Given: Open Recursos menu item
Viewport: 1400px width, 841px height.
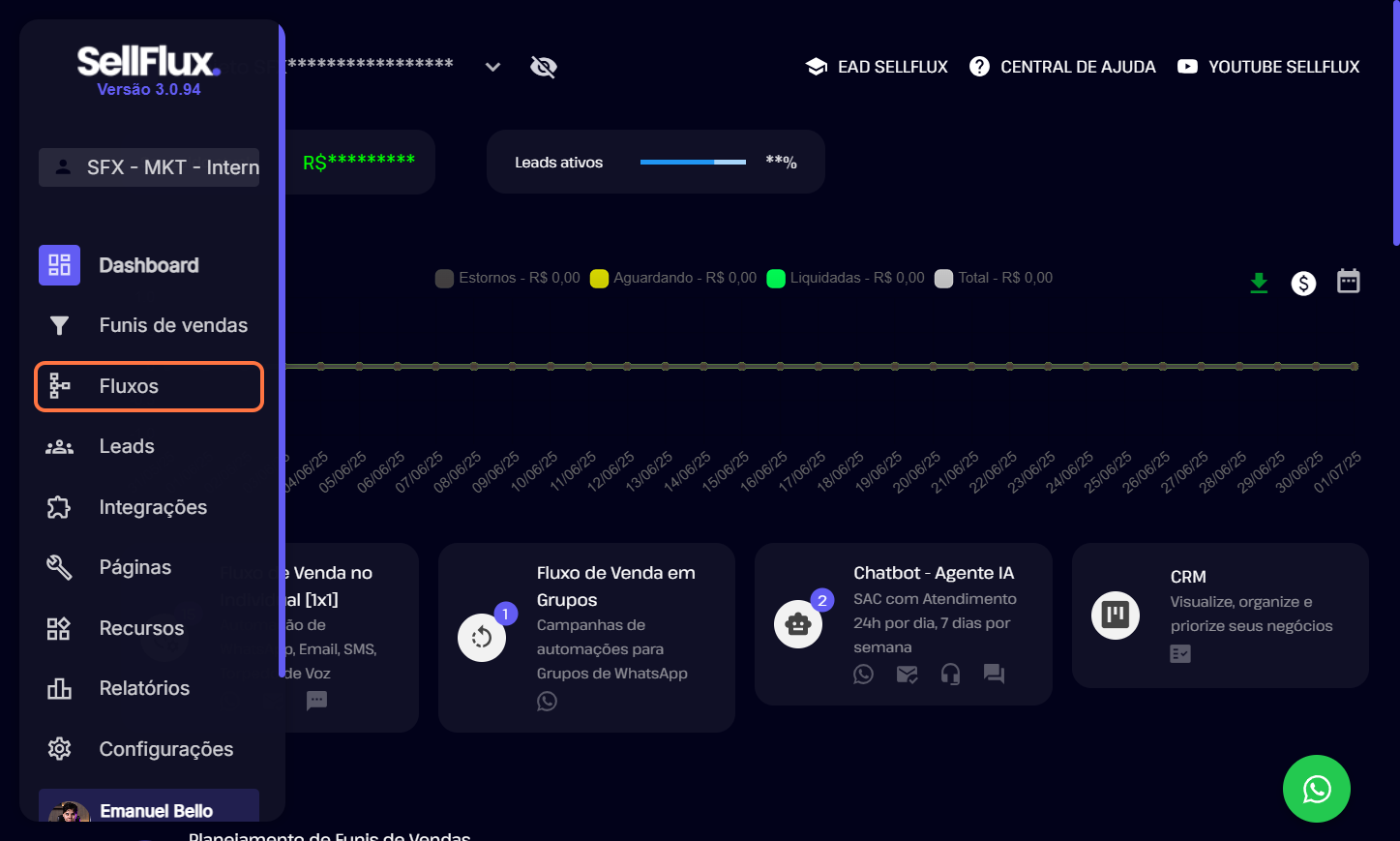Looking at the screenshot, I should (x=149, y=628).
